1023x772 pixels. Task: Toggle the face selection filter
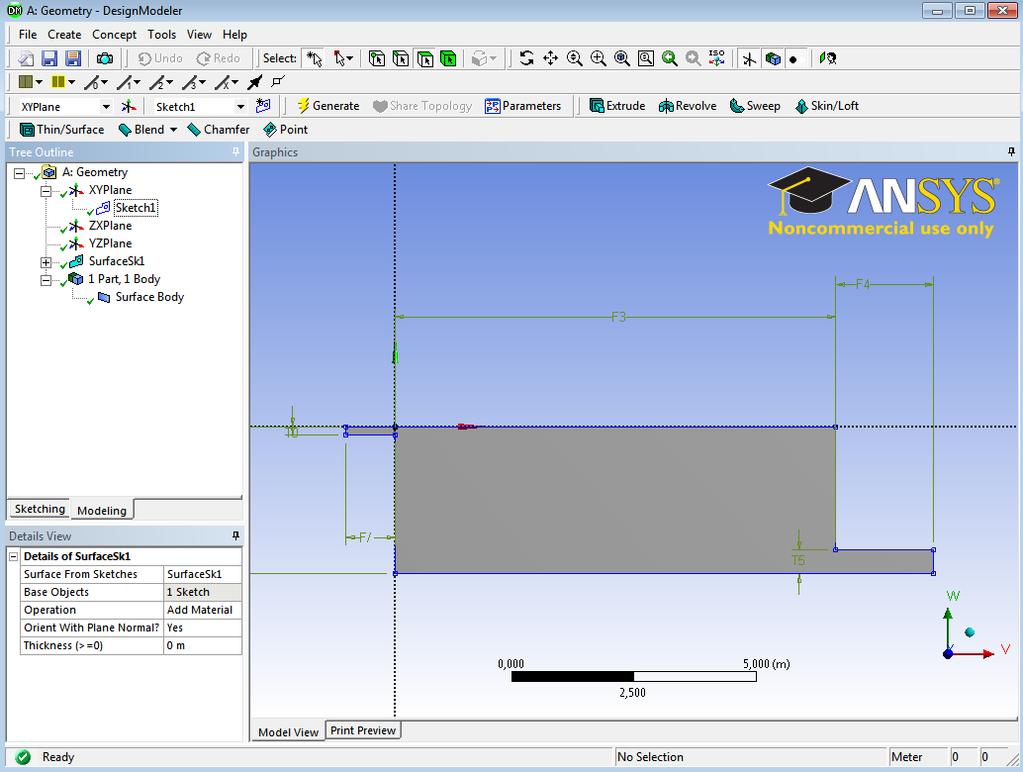pos(425,59)
